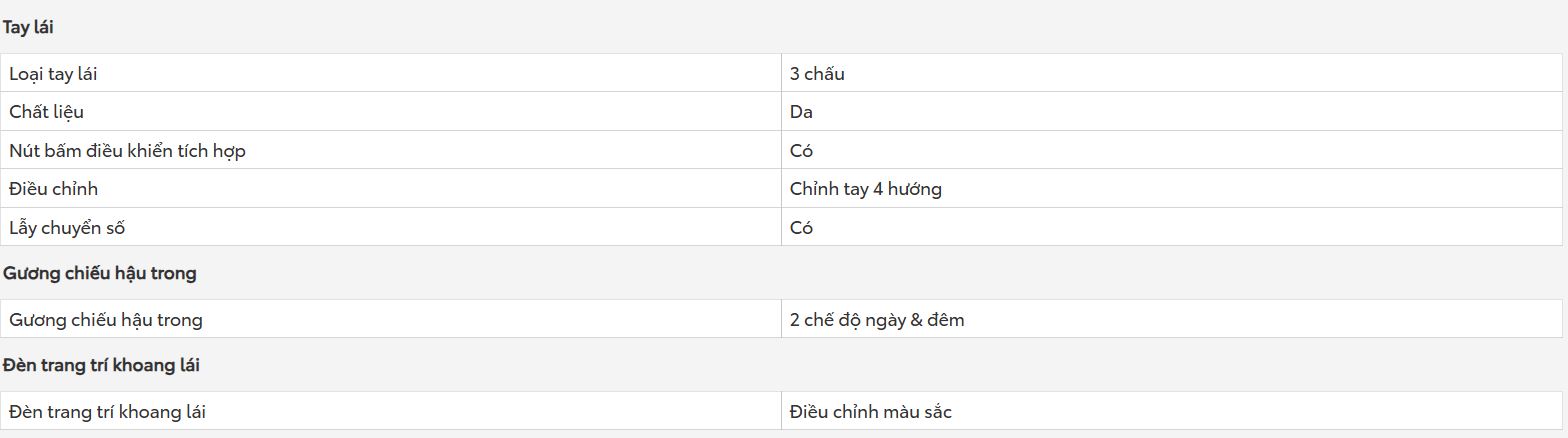The height and width of the screenshot is (438, 1568).
Task: Click the 'Gương chiếu hậu trong' section heading
Action: [99, 273]
